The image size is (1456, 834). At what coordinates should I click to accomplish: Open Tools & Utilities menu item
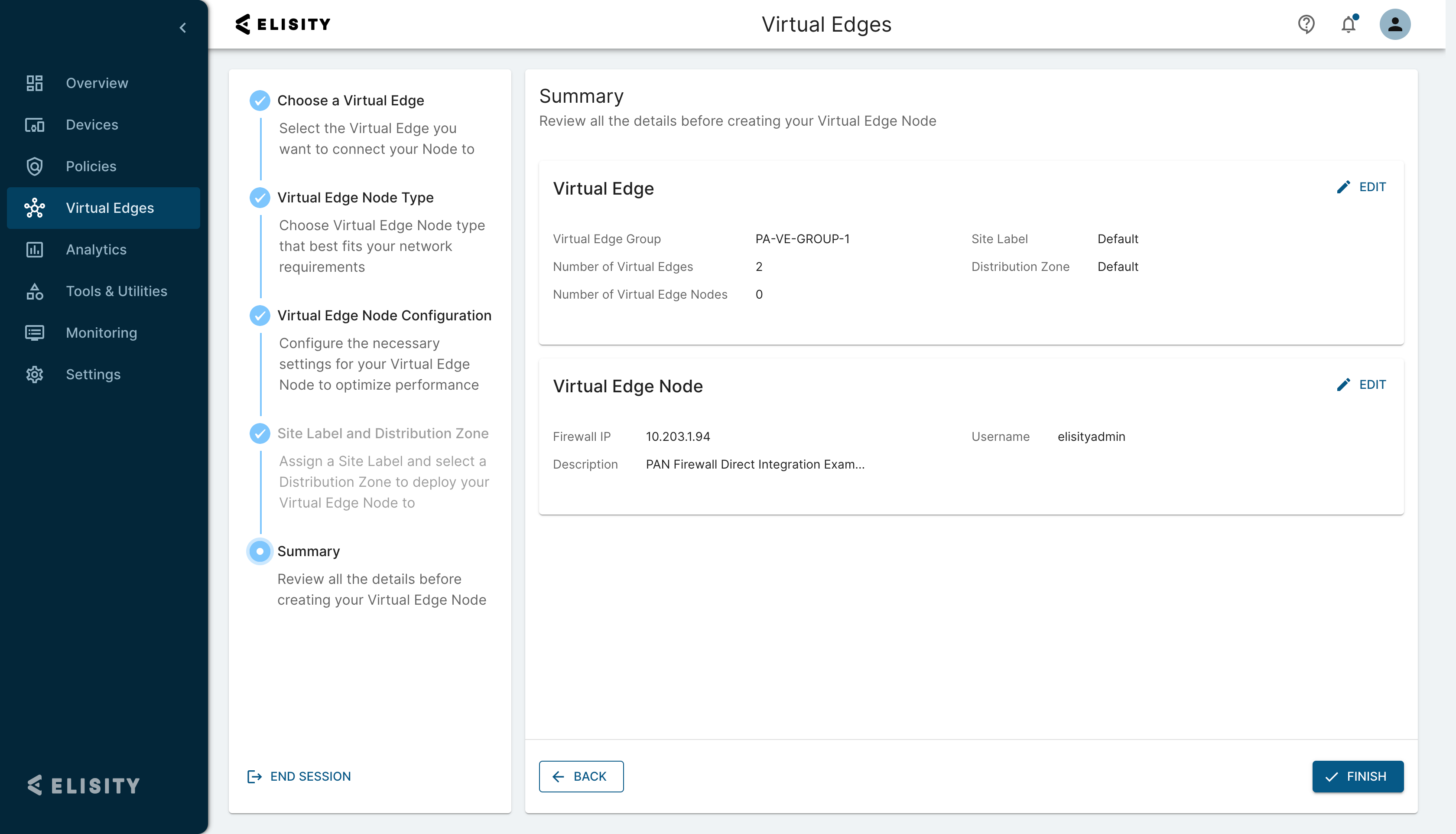click(116, 291)
